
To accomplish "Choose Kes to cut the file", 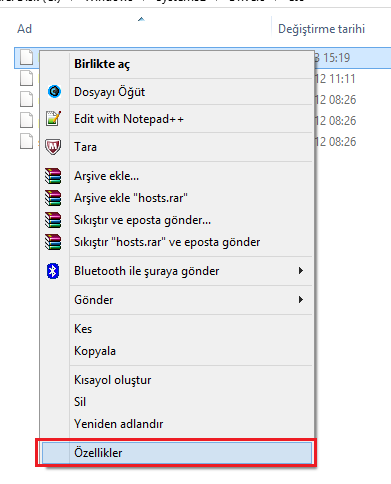I will 177,329.
